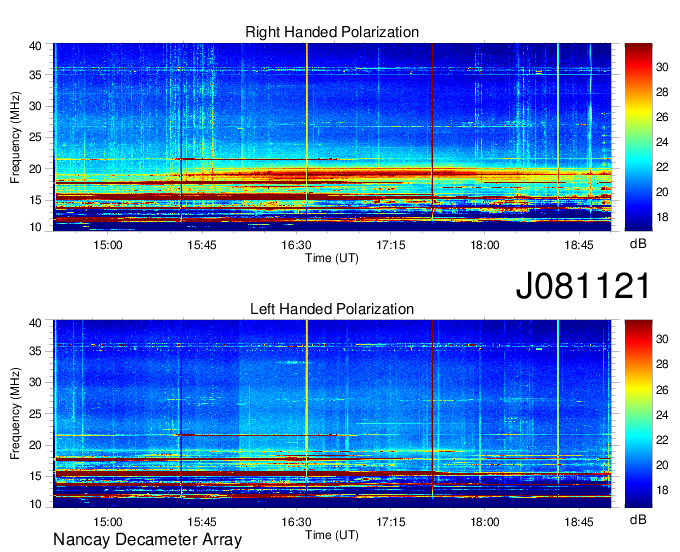Click the 28 dB label on bottom colorbar
This screenshot has height=552, width=680.
662,364
